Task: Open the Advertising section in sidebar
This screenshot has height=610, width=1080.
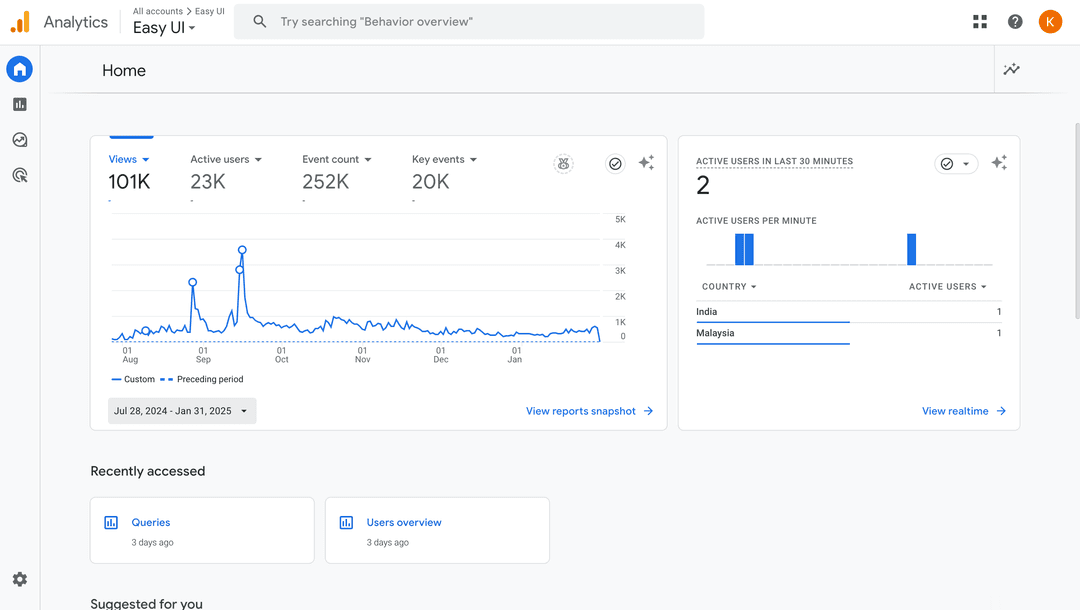Action: pyautogui.click(x=19, y=176)
